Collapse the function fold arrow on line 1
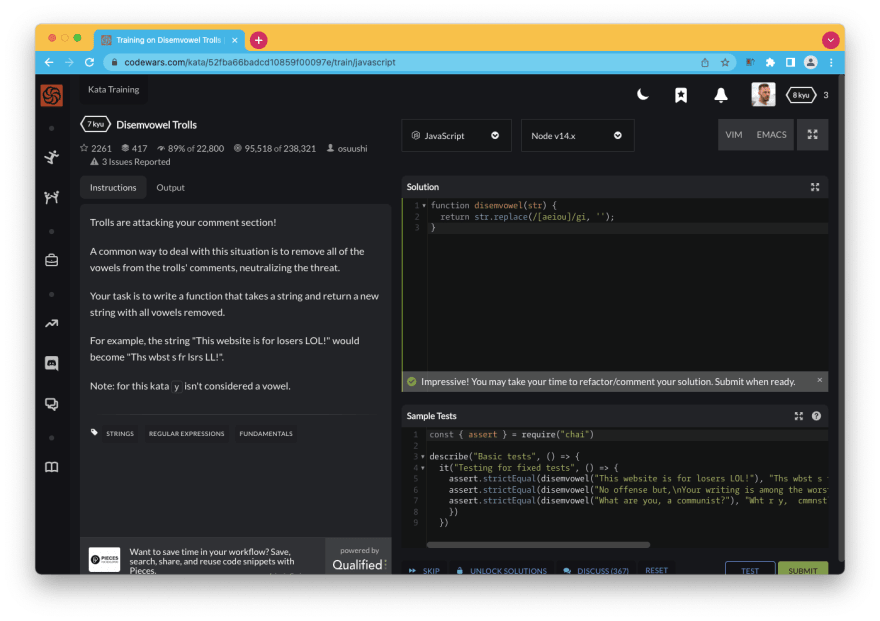The height and width of the screenshot is (621, 880). (424, 205)
